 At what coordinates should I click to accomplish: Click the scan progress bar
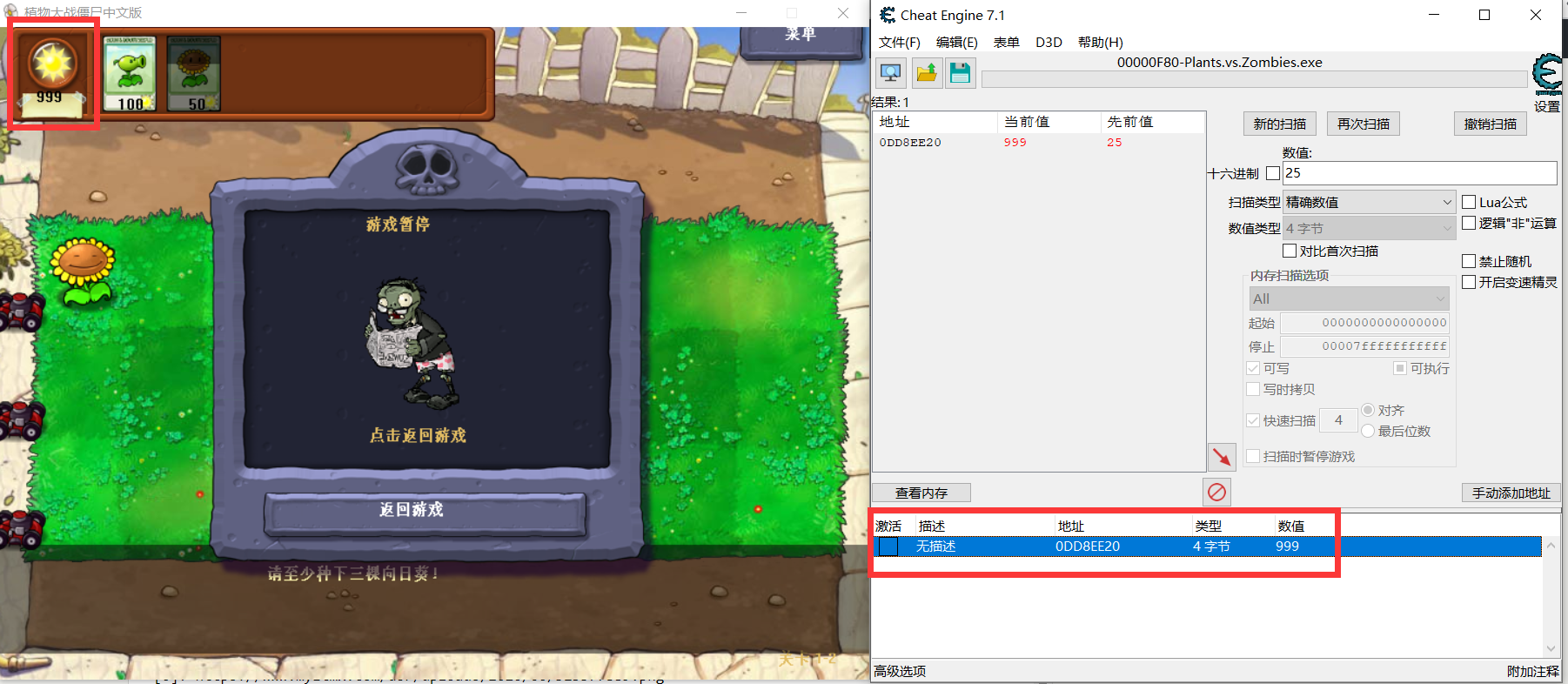pos(1254,79)
